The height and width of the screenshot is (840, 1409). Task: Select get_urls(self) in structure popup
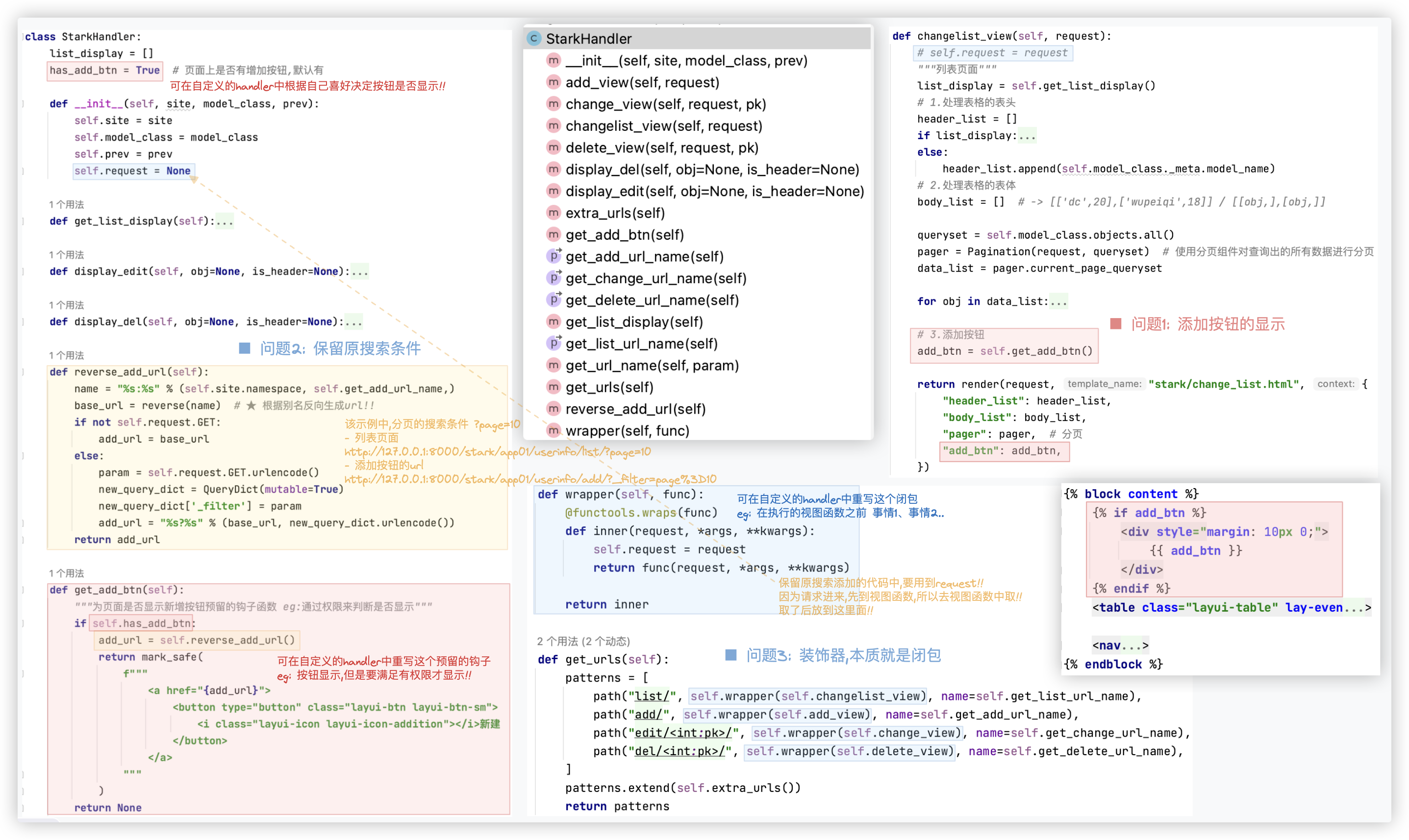tap(609, 387)
